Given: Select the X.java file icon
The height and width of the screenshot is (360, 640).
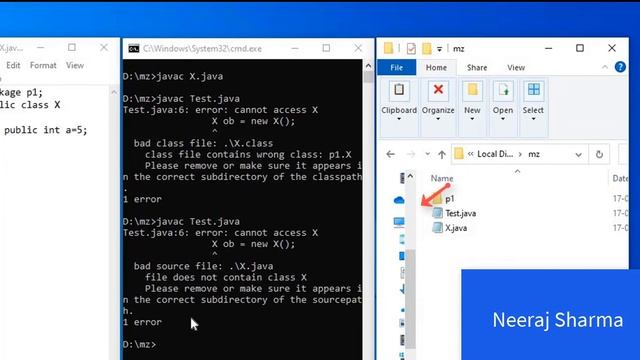Looking at the screenshot, I should pyautogui.click(x=437, y=228).
